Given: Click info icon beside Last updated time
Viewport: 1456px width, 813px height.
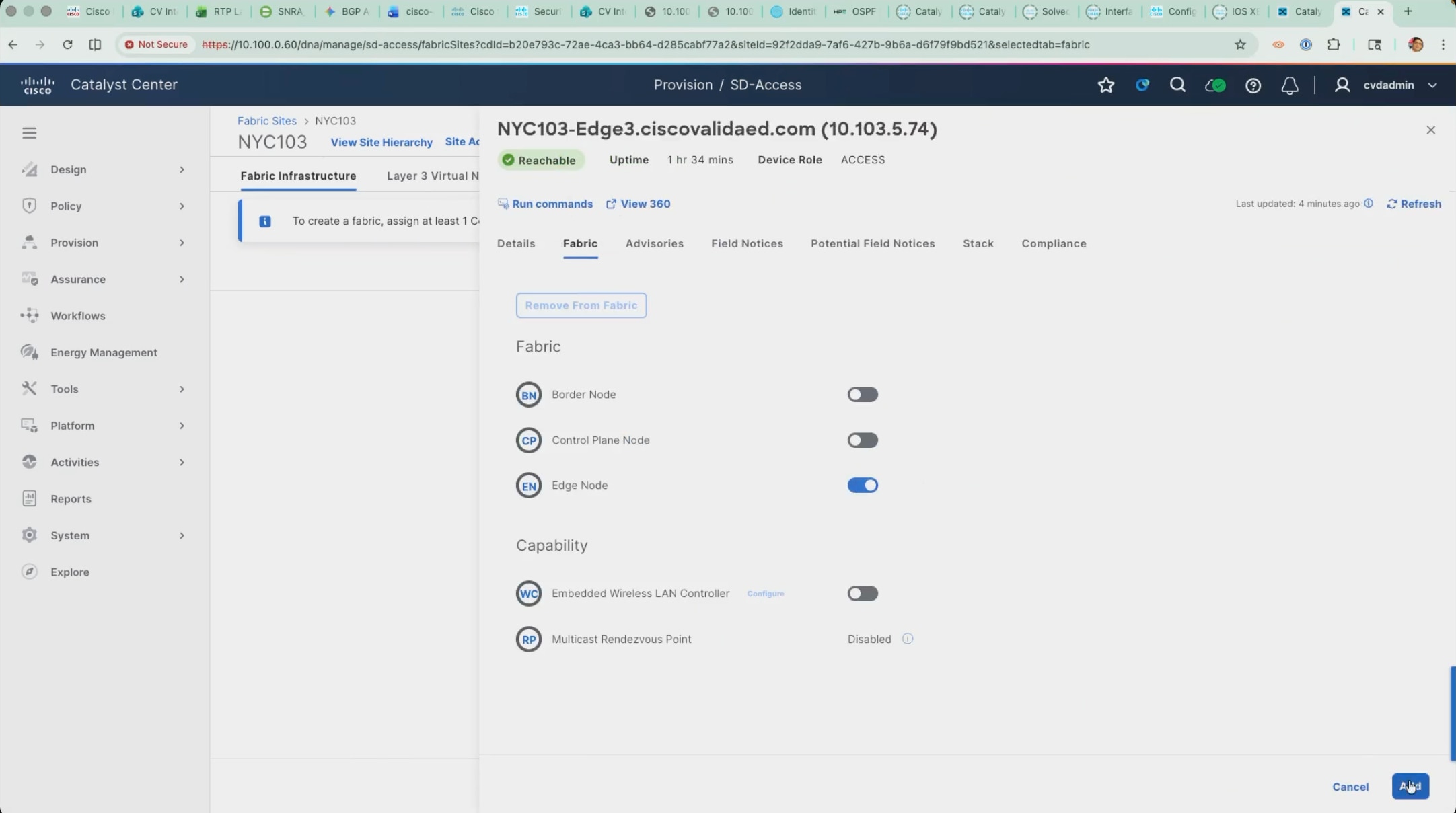Looking at the screenshot, I should [1369, 204].
